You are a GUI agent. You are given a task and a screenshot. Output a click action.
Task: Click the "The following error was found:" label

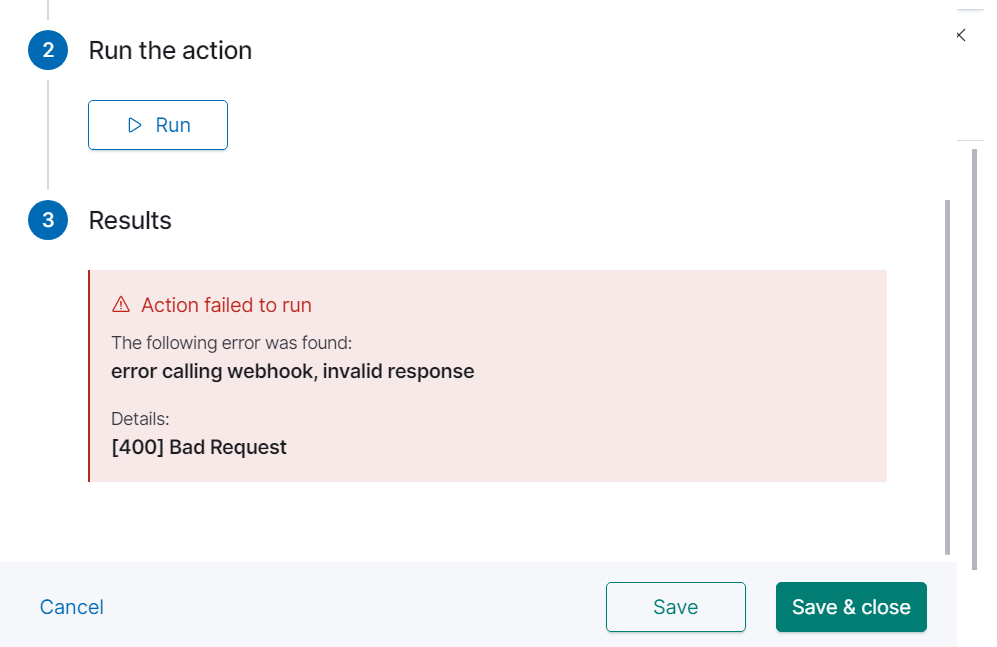(231, 343)
